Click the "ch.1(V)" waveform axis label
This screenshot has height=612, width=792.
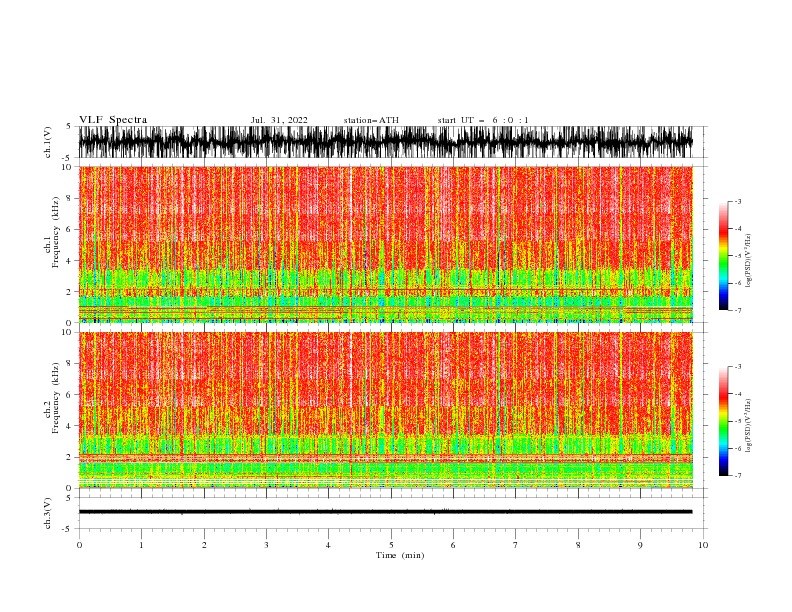click(x=48, y=142)
